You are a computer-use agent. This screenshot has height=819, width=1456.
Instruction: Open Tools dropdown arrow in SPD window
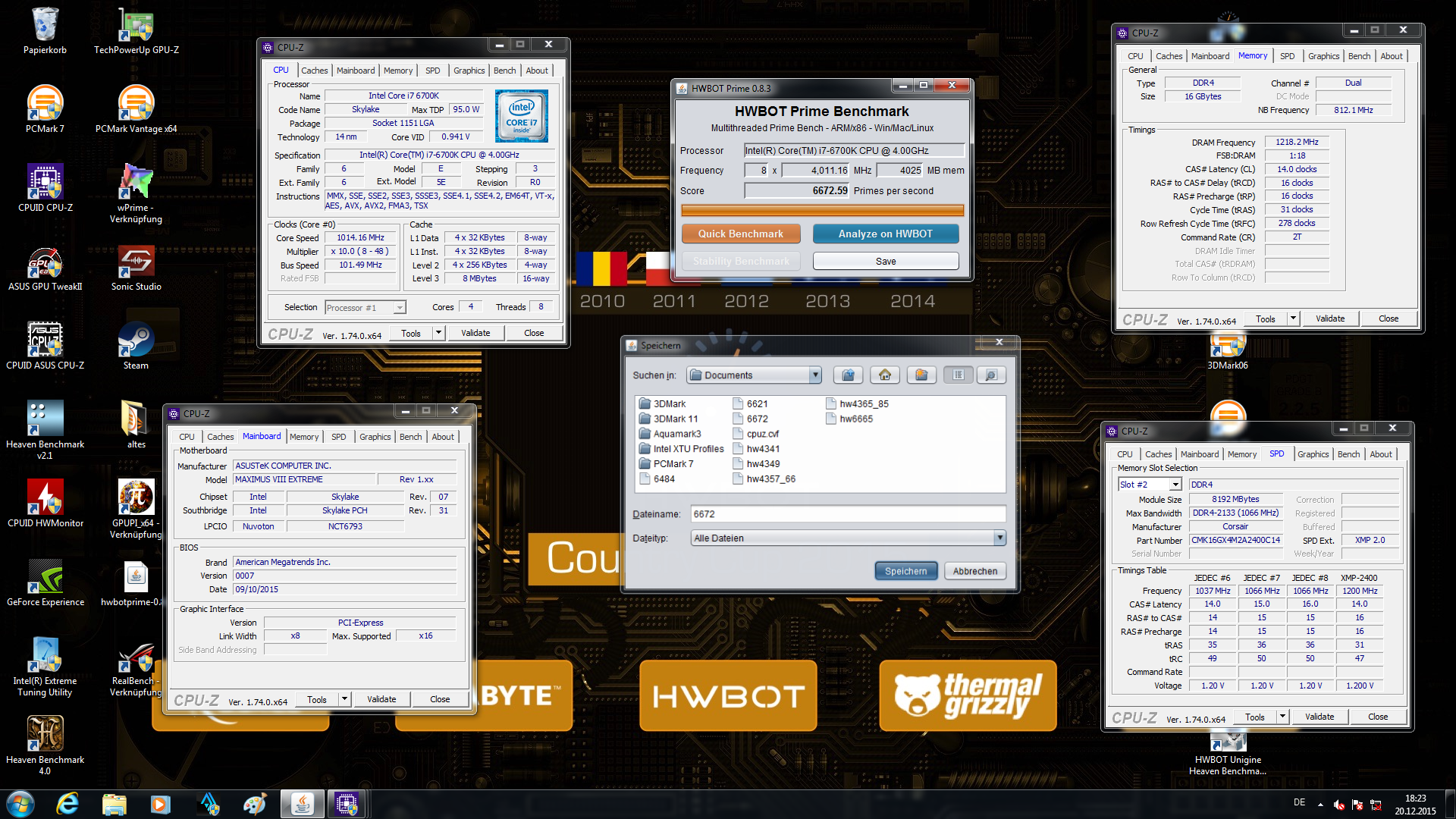[1282, 717]
